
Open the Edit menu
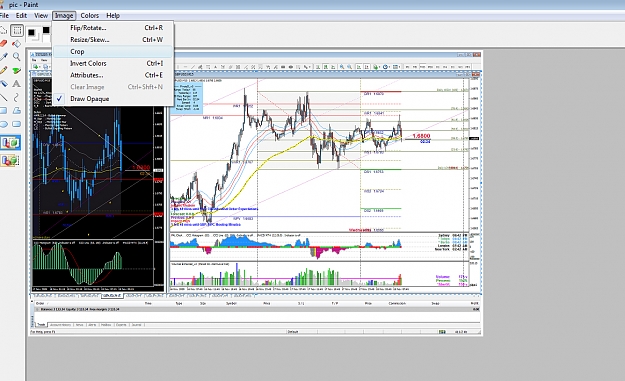pyautogui.click(x=21, y=16)
